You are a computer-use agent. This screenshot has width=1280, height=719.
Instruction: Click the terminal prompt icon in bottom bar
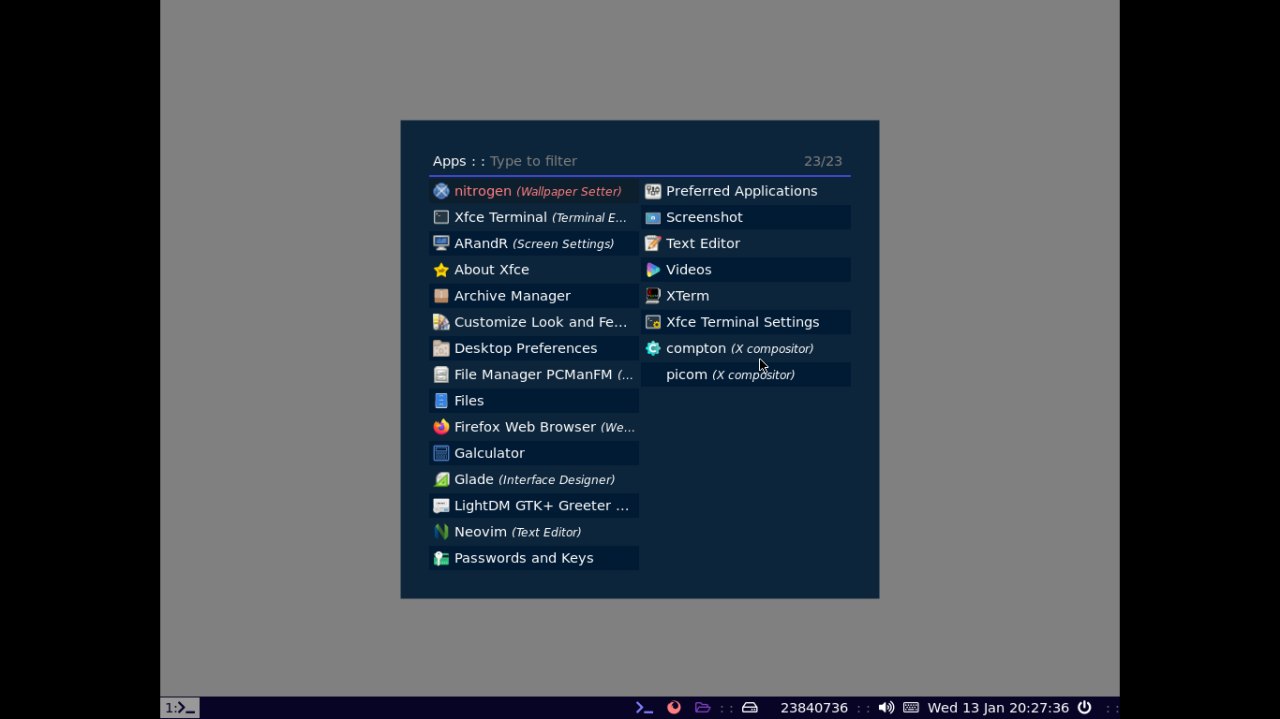pyautogui.click(x=644, y=707)
